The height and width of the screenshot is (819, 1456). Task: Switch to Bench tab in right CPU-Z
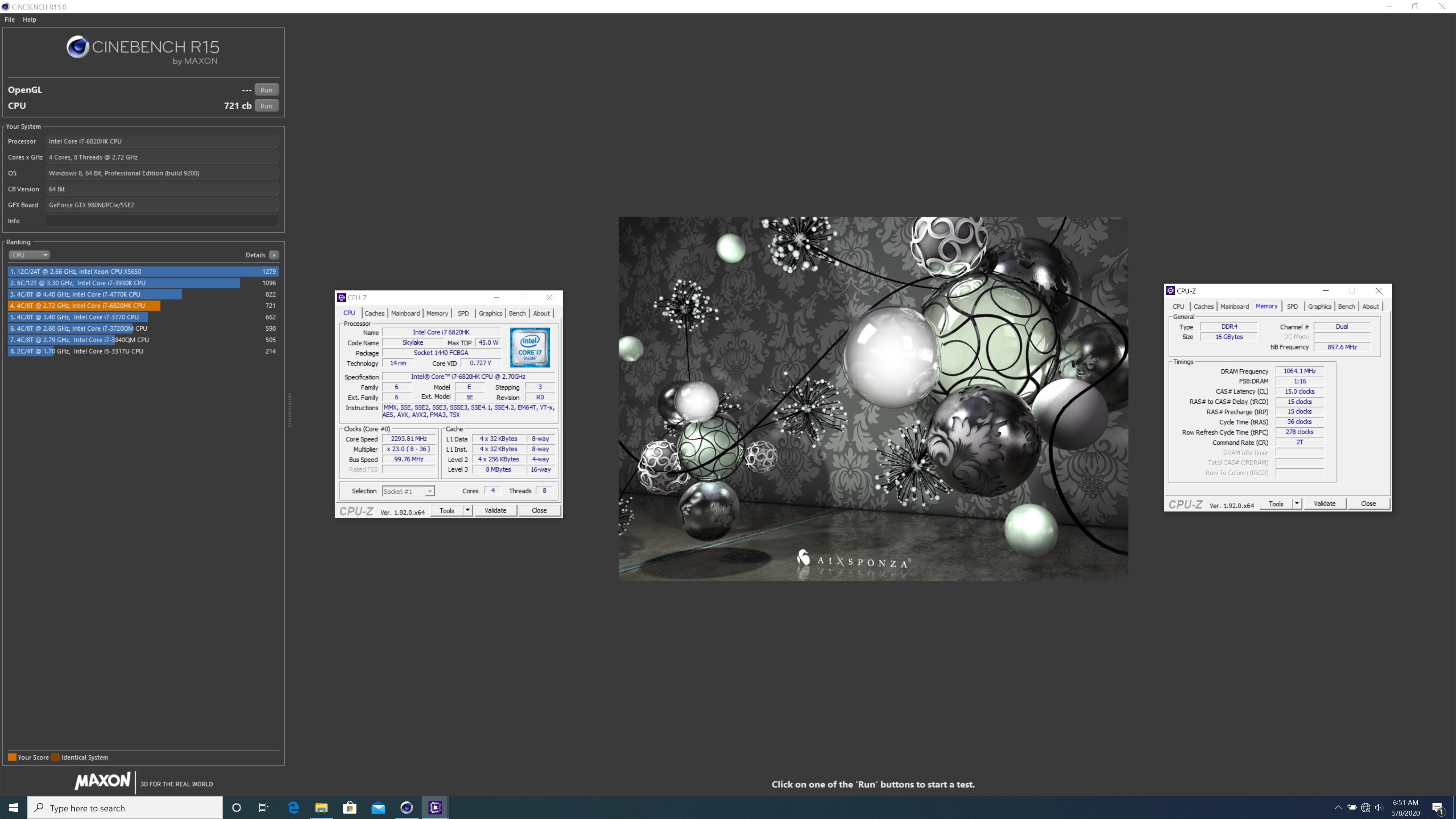coord(1346,306)
